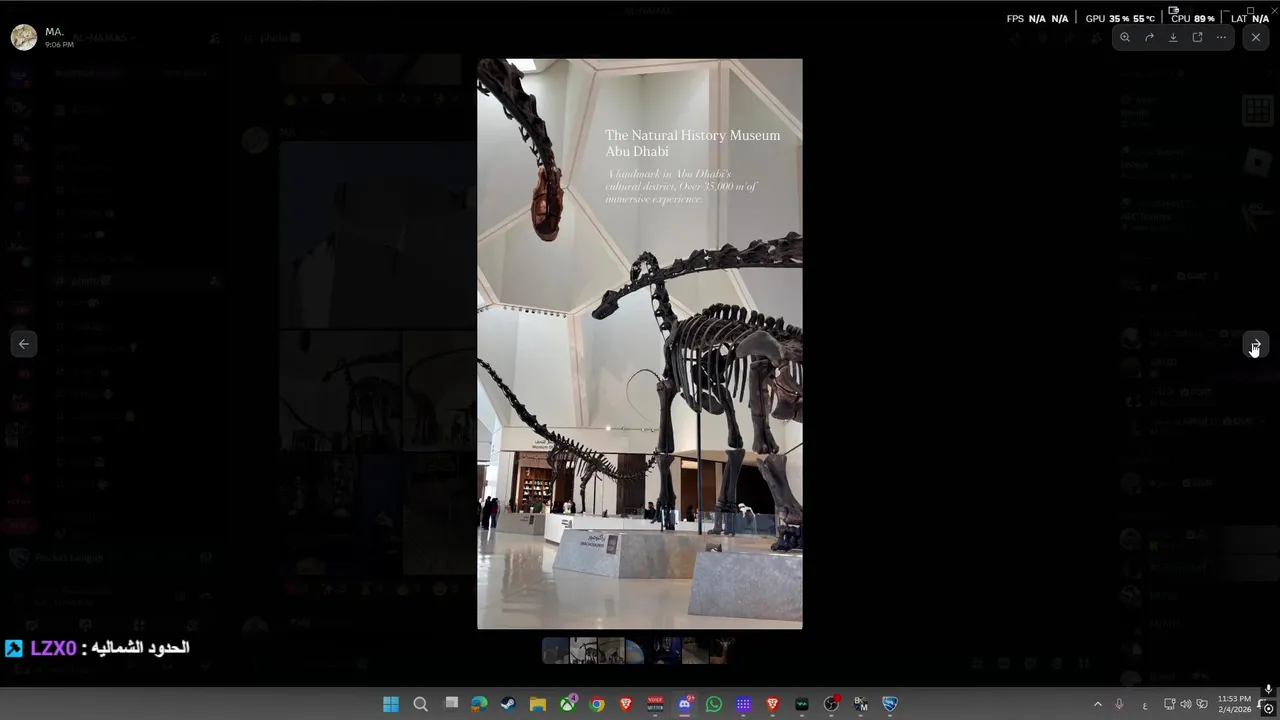Viewport: 1280px width, 720px height.
Task: Open File Explorer from the taskbar
Action: [538, 704]
